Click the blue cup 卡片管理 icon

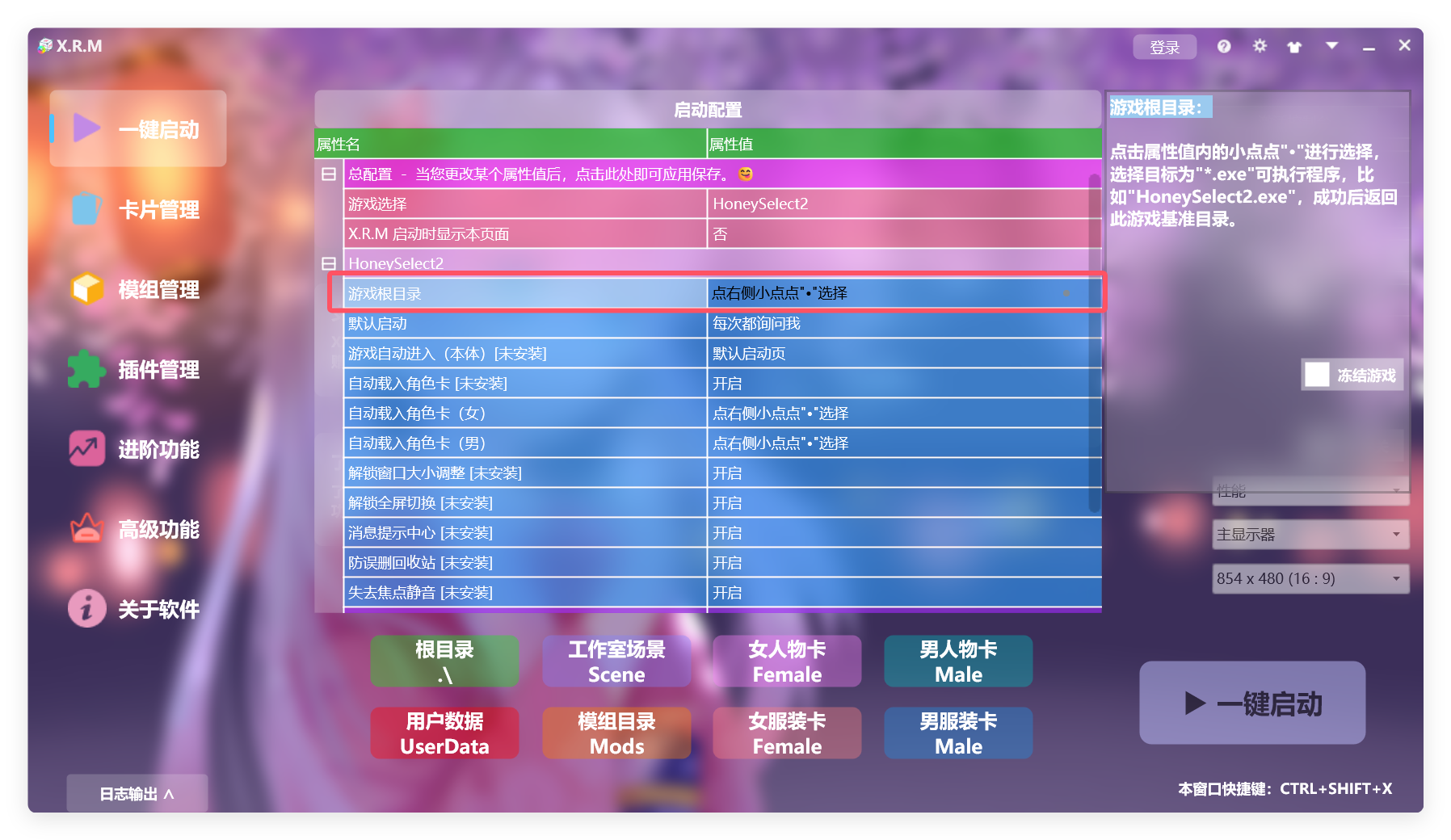click(86, 209)
